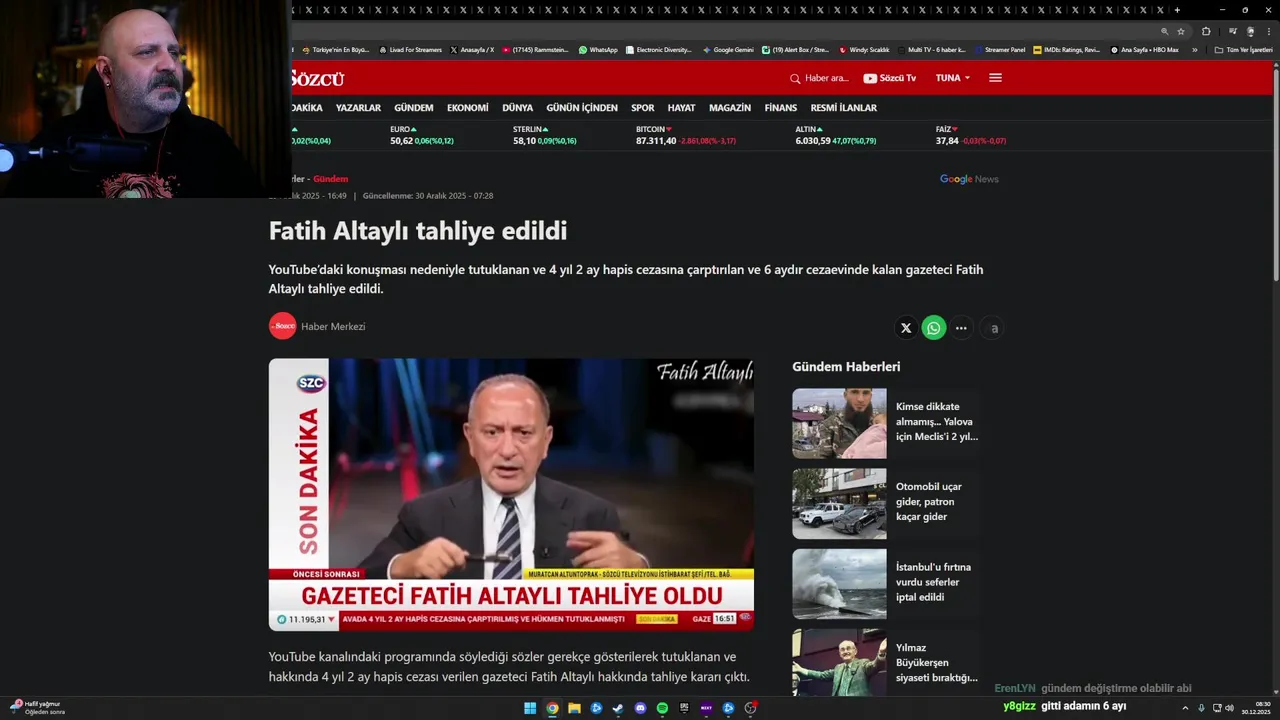Click the Sözcü logo in header

pos(317,78)
